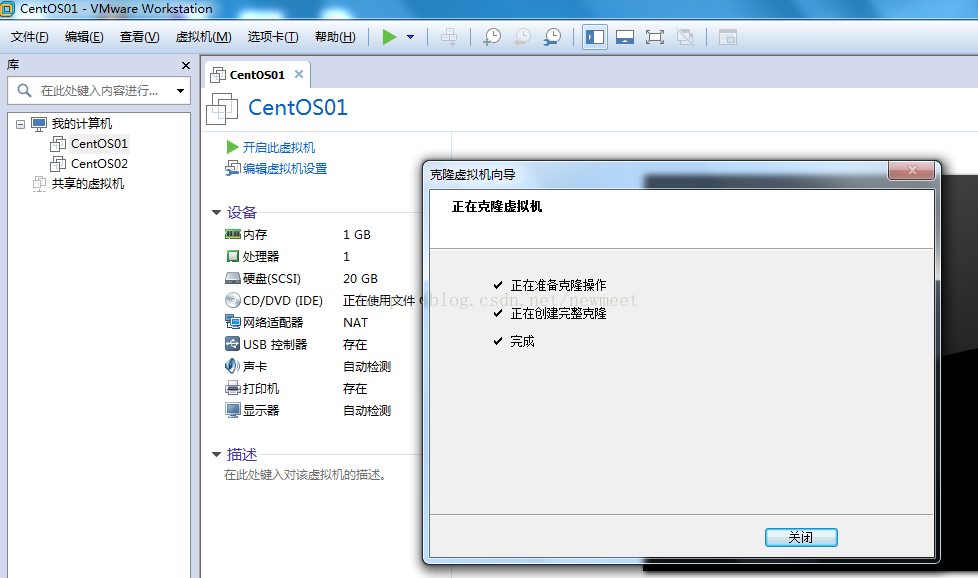Click the USB 控制器 icon
978x578 pixels.
(233, 344)
